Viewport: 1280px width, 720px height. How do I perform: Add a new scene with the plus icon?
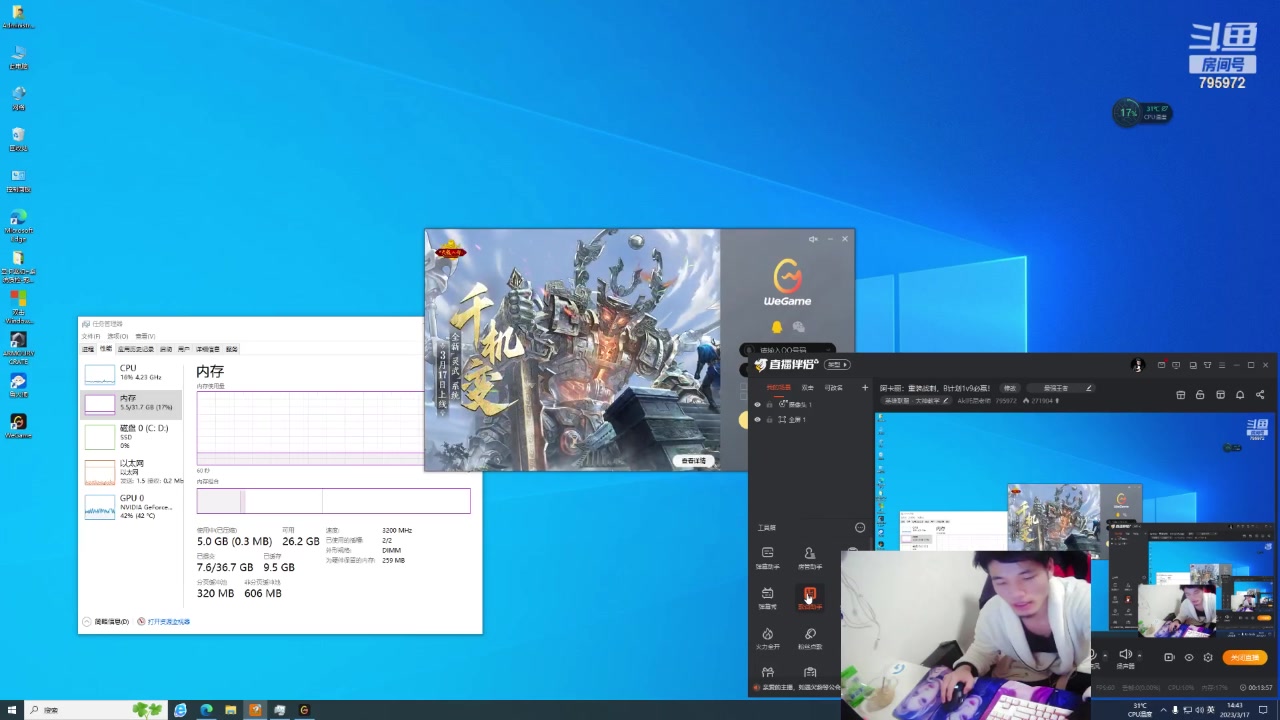click(865, 388)
